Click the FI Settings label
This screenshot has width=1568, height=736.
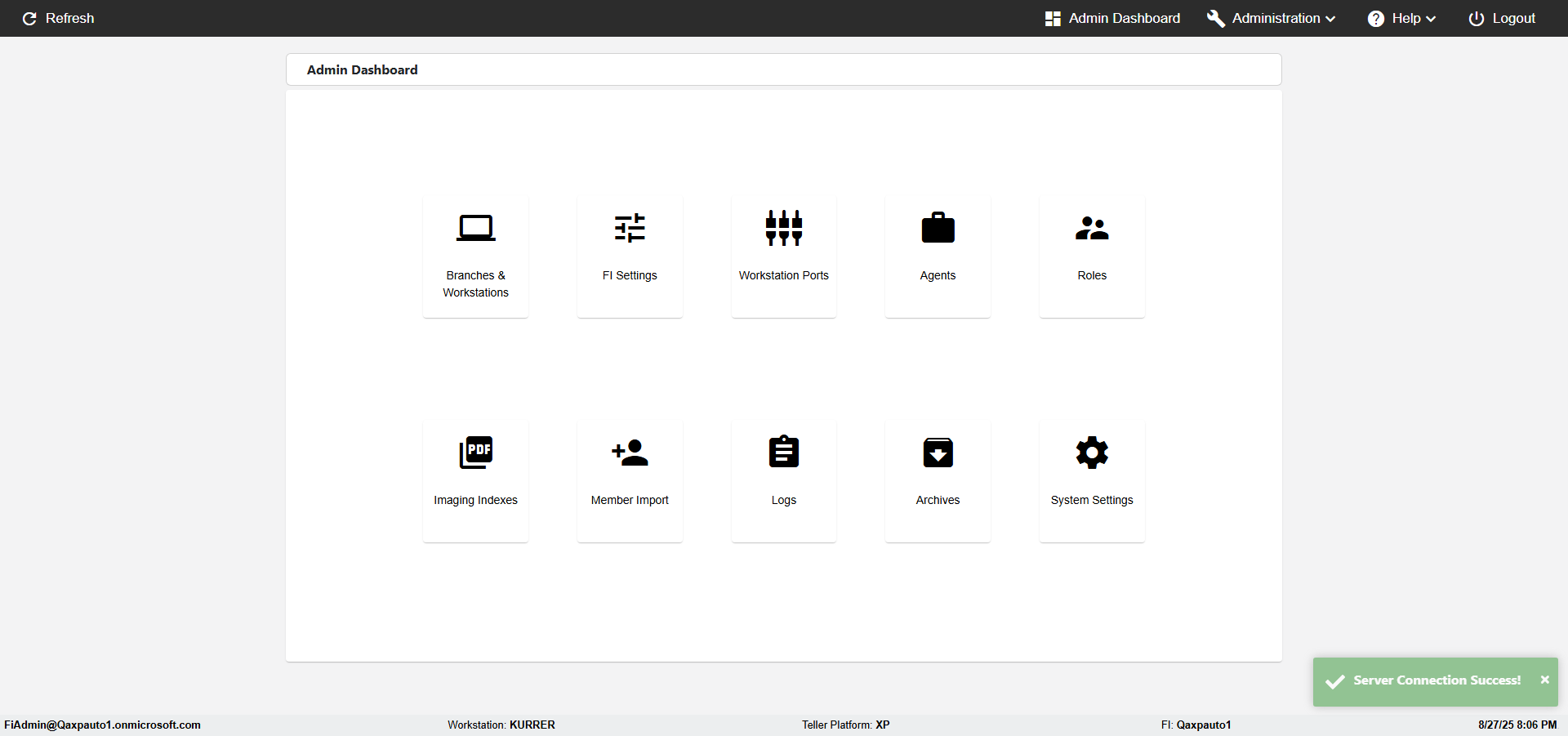(x=630, y=275)
